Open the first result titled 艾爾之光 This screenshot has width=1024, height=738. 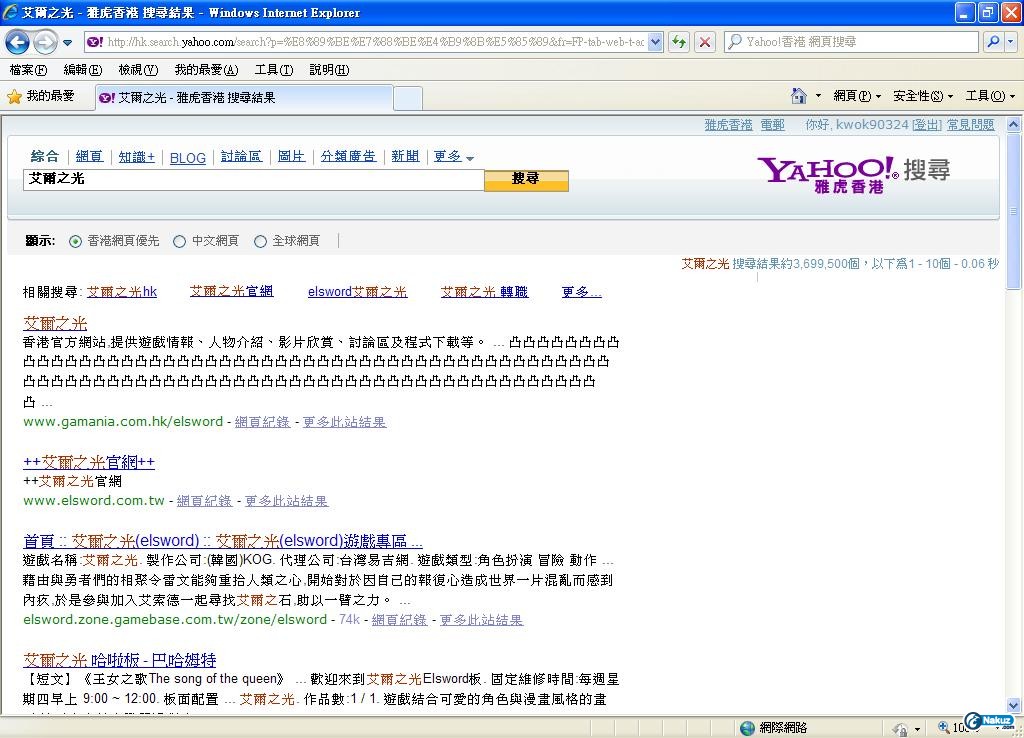pyautogui.click(x=55, y=323)
